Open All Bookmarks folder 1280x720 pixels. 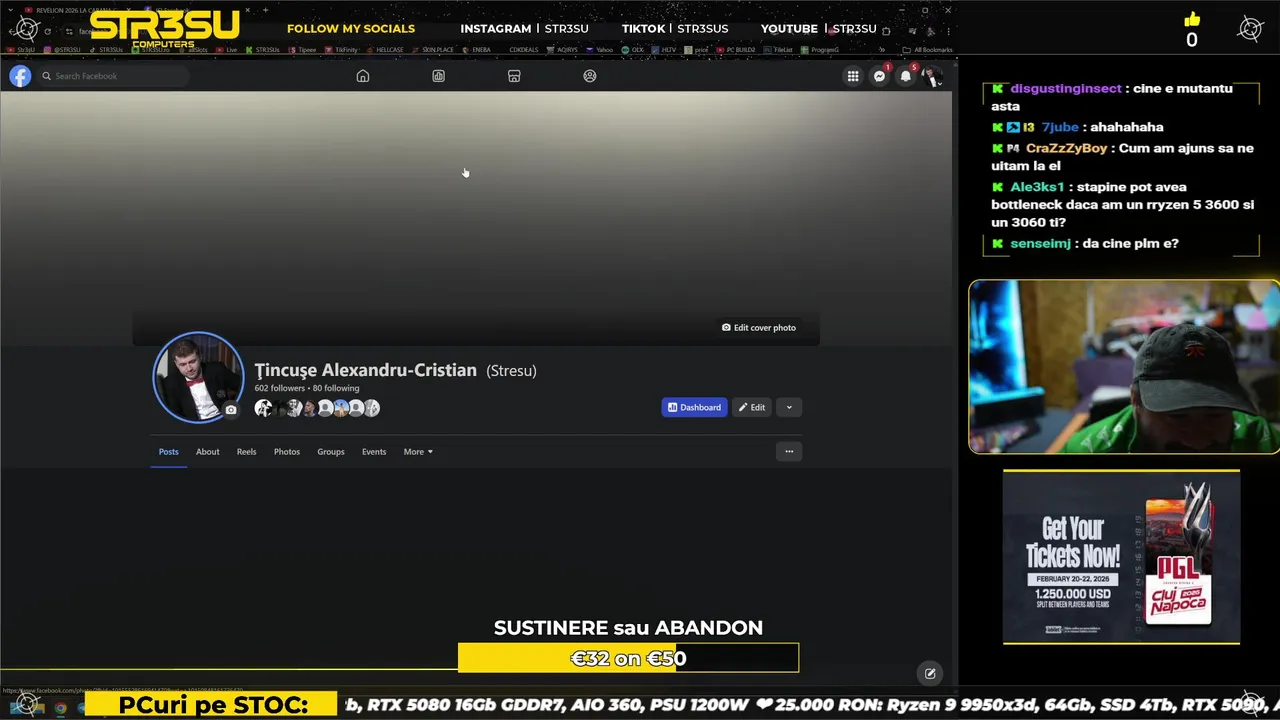tap(927, 49)
